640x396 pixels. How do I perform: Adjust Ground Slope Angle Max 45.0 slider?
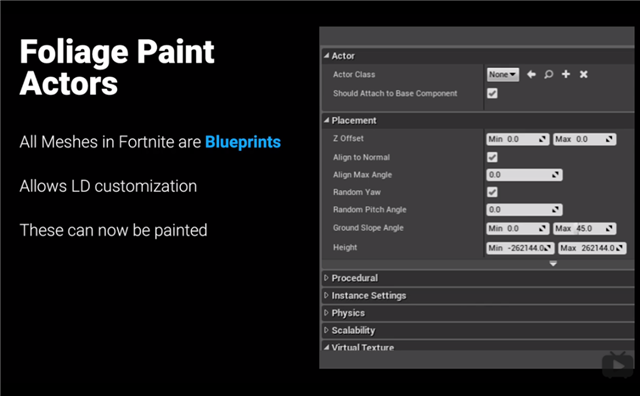pyautogui.click(x=584, y=228)
